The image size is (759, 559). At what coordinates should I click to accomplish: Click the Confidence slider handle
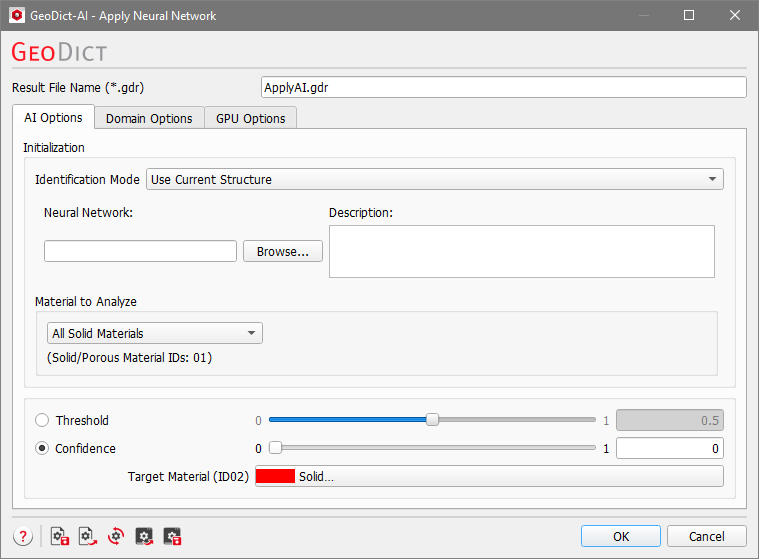click(275, 448)
